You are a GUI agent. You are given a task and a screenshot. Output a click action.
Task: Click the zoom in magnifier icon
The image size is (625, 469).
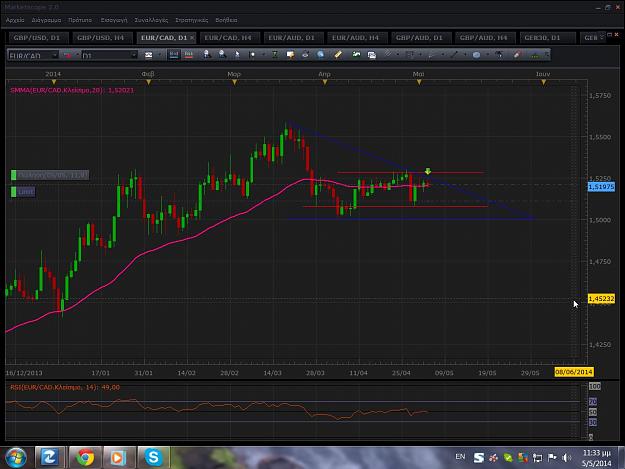[206, 55]
